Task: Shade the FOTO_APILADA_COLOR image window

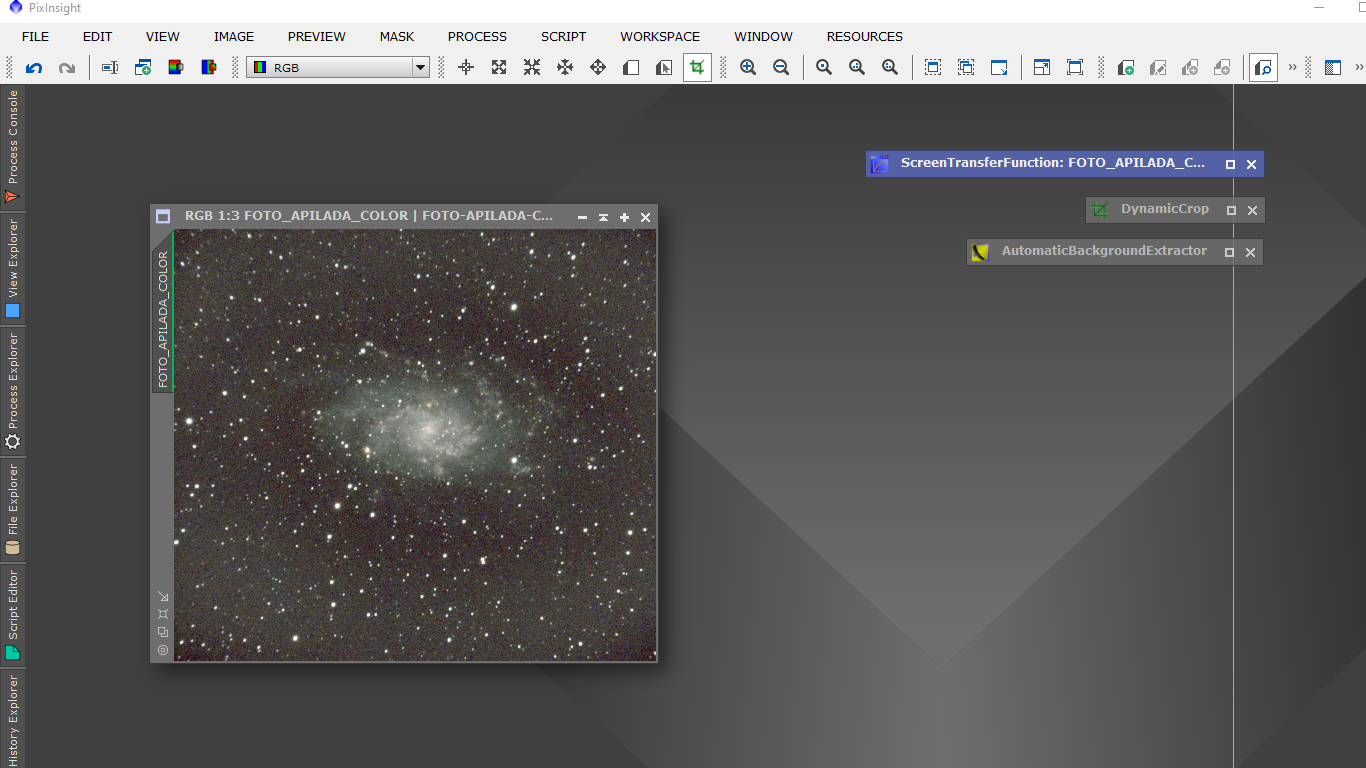Action: click(x=603, y=217)
